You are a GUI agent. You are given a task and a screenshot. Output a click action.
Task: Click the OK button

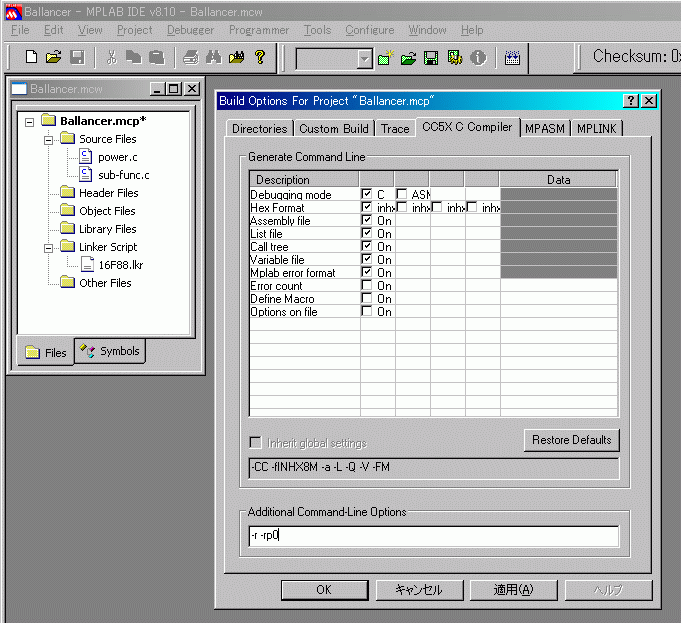click(x=324, y=590)
